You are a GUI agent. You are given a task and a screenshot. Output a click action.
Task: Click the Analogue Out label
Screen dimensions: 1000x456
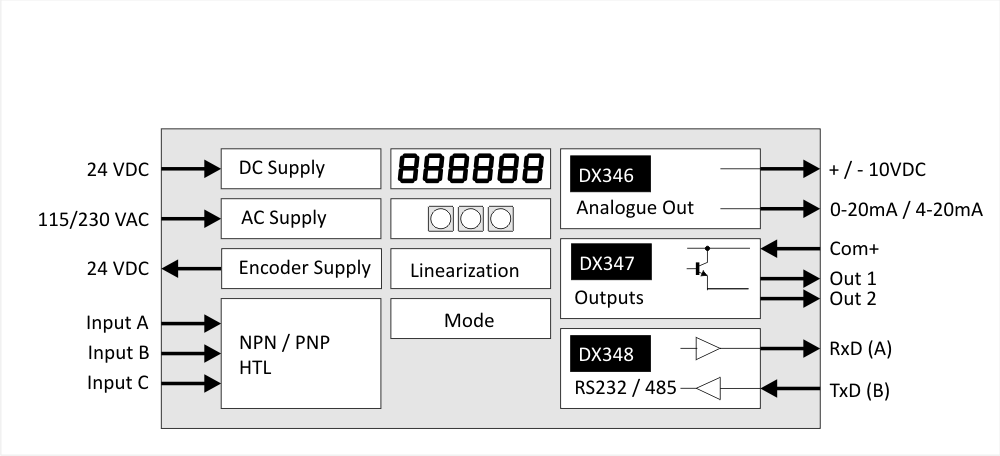[635, 209]
